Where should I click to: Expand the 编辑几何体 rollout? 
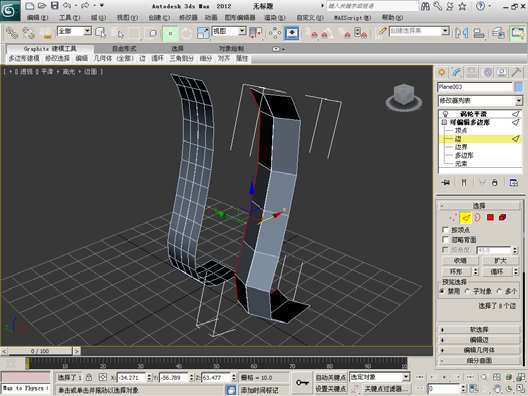coord(479,350)
